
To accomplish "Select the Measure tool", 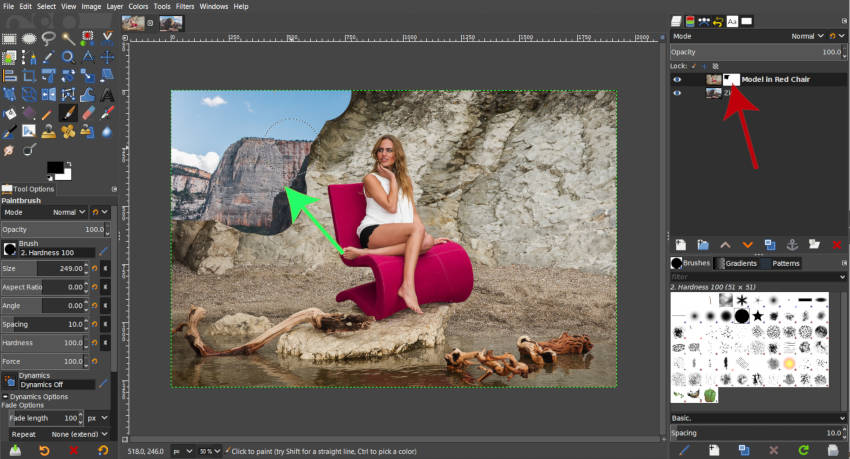I will (87, 57).
